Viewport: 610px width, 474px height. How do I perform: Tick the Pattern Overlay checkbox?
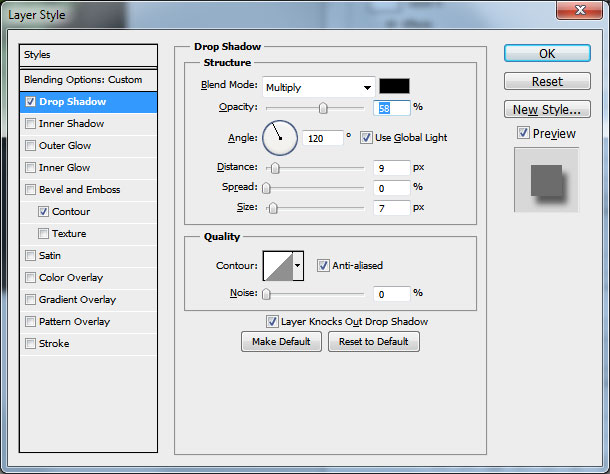30,321
